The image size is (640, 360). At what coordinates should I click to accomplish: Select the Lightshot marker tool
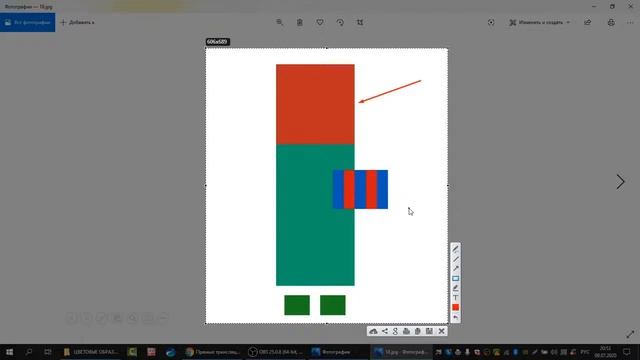coord(456,288)
